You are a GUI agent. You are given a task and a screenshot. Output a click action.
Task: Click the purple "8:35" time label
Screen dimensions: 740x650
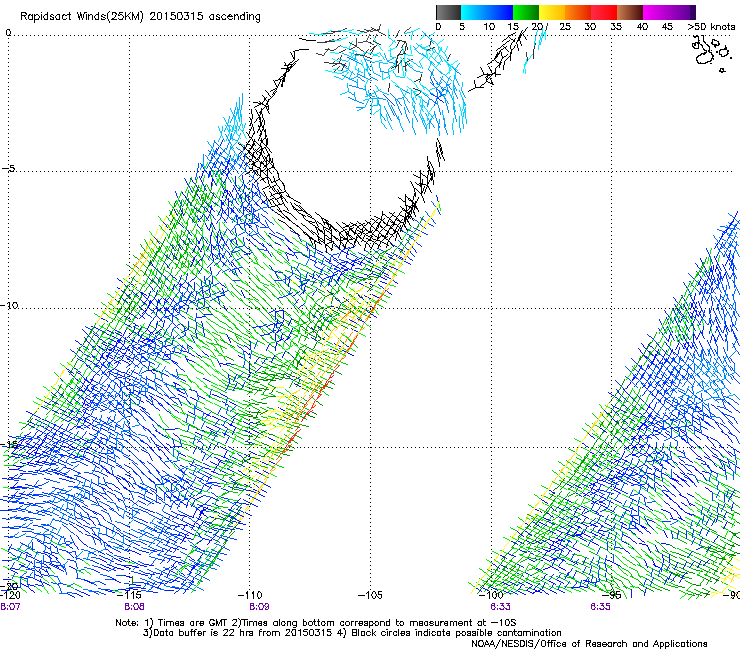(600, 607)
